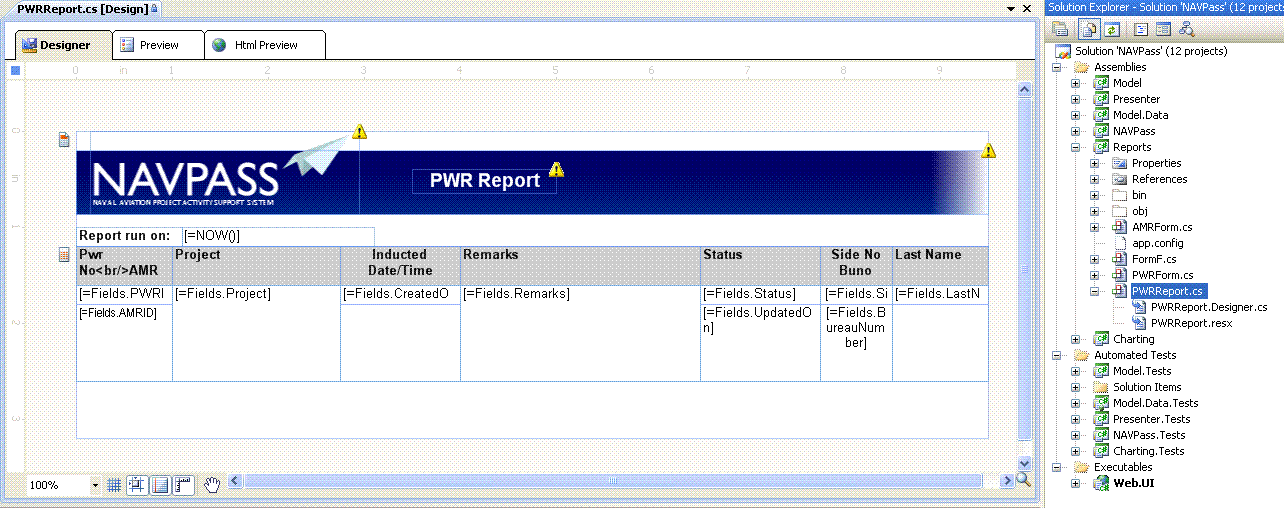The image size is (1284, 508).
Task: Expand the Model project node
Action: coord(1075,83)
